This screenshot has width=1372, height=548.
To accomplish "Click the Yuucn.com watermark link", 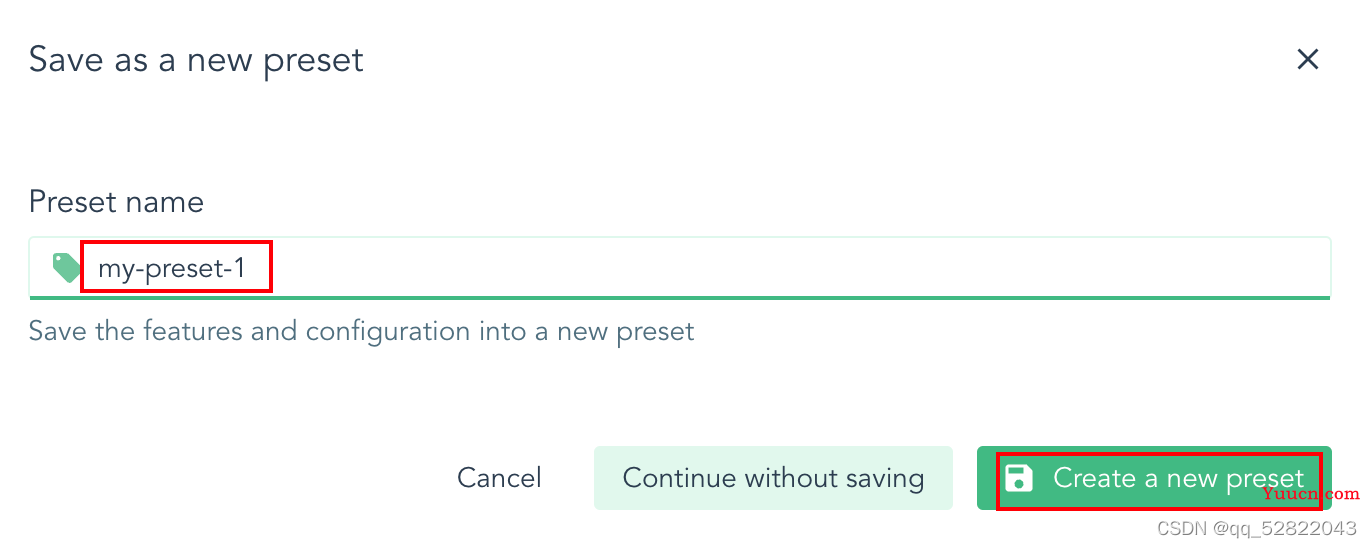I will (x=1310, y=494).
